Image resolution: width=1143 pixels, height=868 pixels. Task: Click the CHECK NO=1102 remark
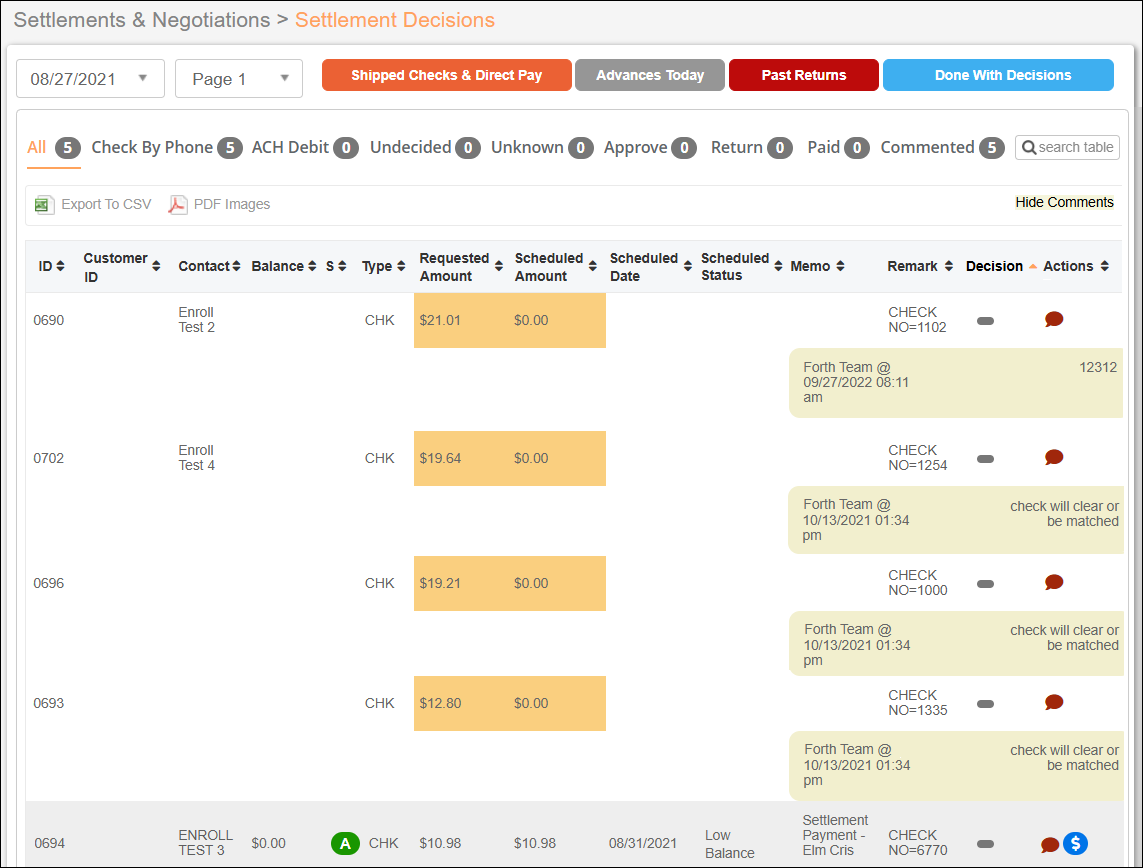[917, 320]
